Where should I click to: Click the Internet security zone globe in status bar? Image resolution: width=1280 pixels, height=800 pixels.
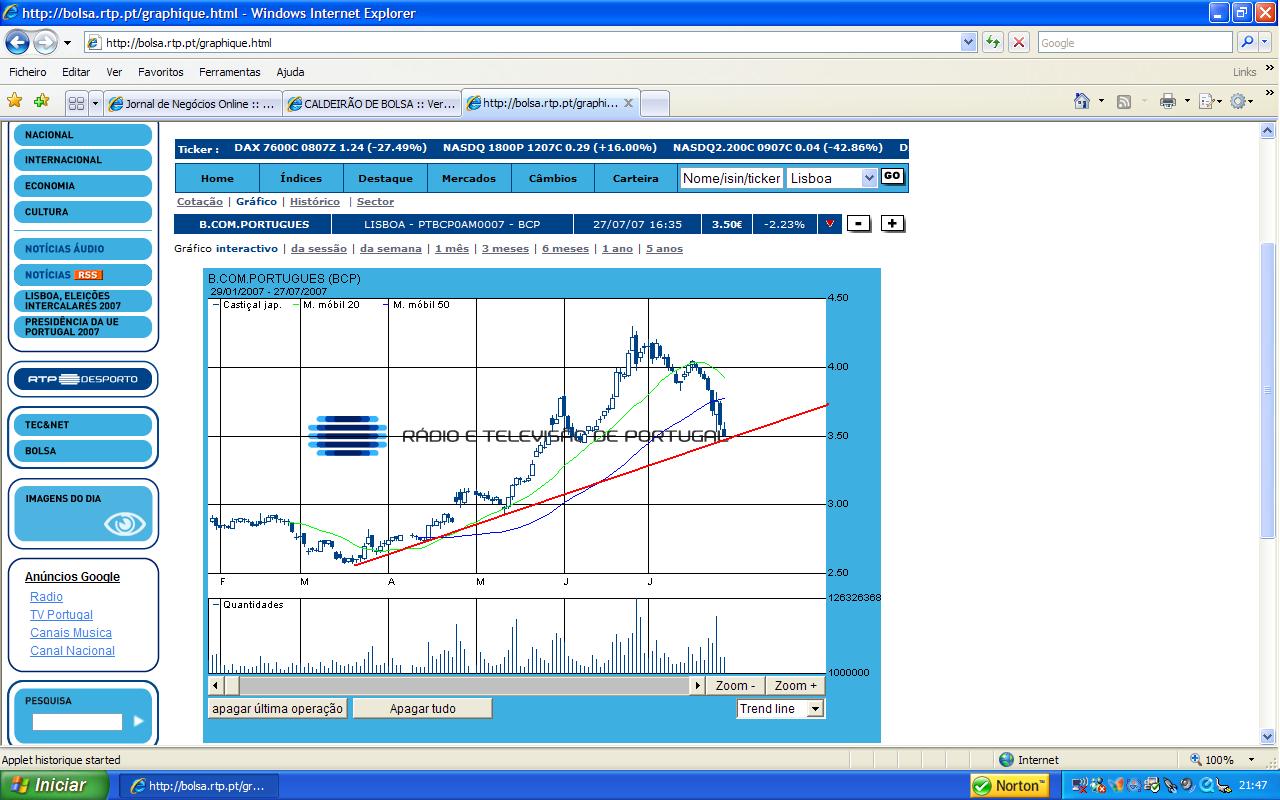click(1006, 760)
